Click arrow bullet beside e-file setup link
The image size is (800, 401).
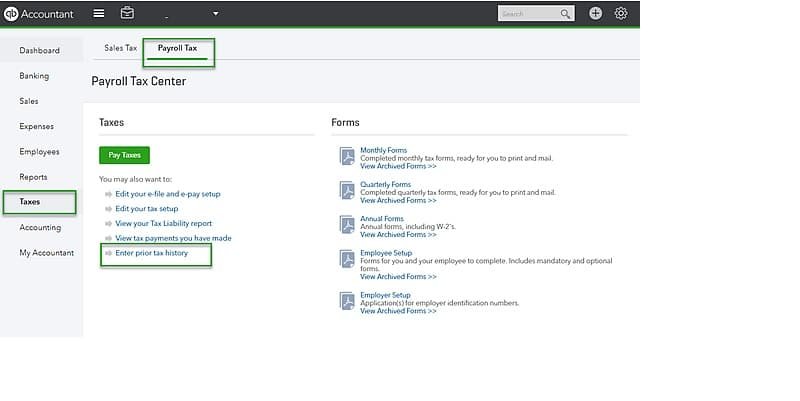[x=108, y=194]
